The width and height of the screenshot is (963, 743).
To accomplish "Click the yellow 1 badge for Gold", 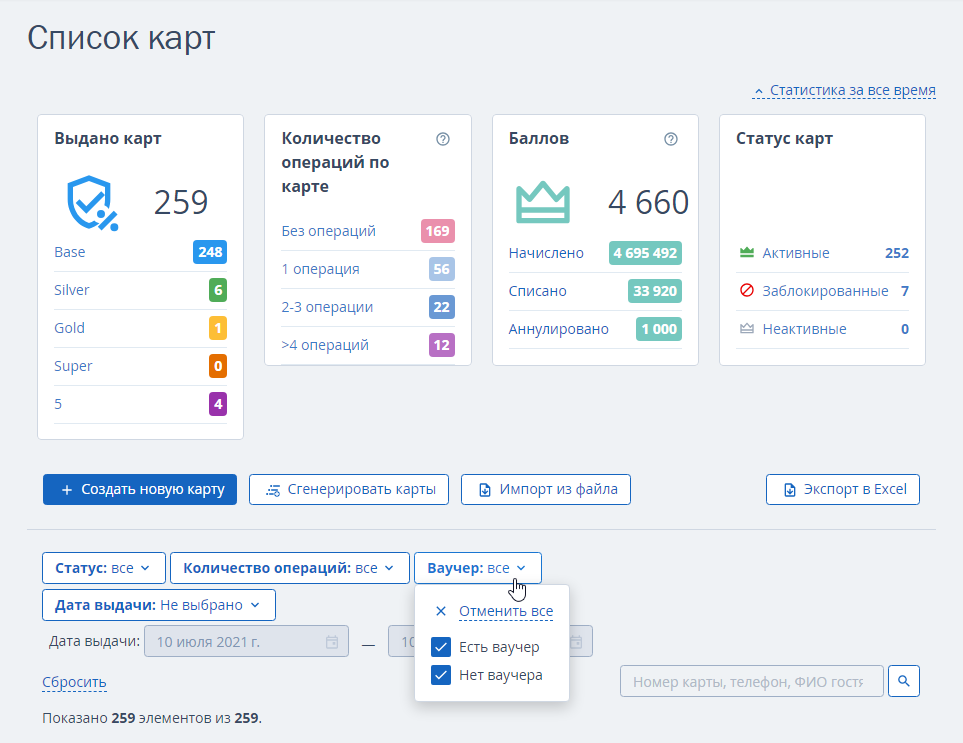I will point(218,328).
